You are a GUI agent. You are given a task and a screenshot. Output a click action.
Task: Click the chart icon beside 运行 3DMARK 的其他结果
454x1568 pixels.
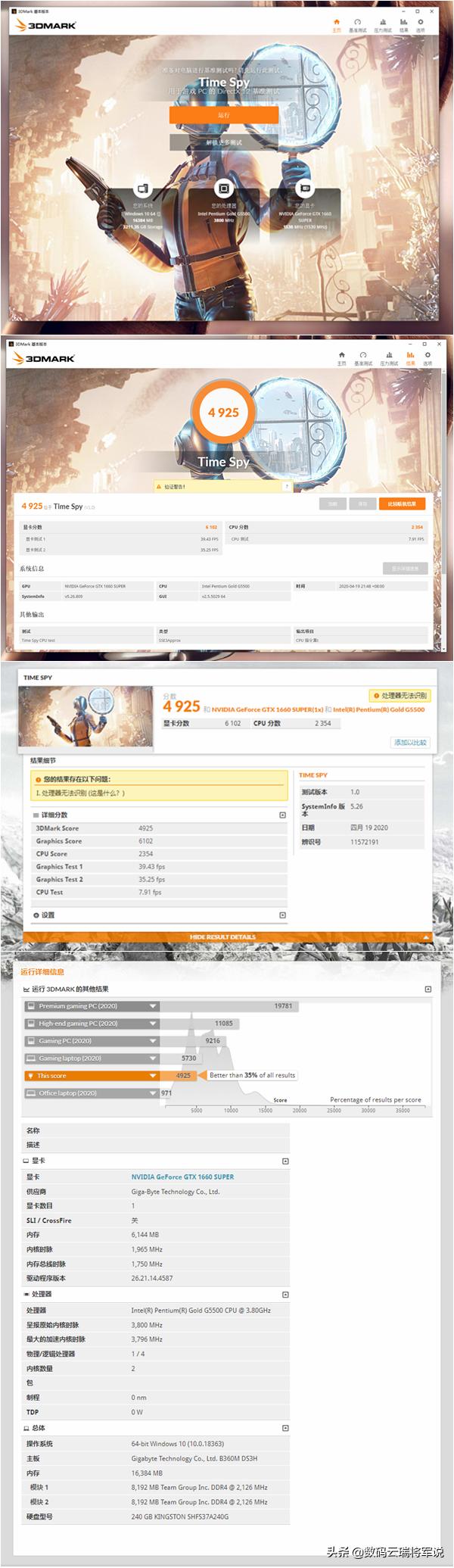pyautogui.click(x=26, y=989)
